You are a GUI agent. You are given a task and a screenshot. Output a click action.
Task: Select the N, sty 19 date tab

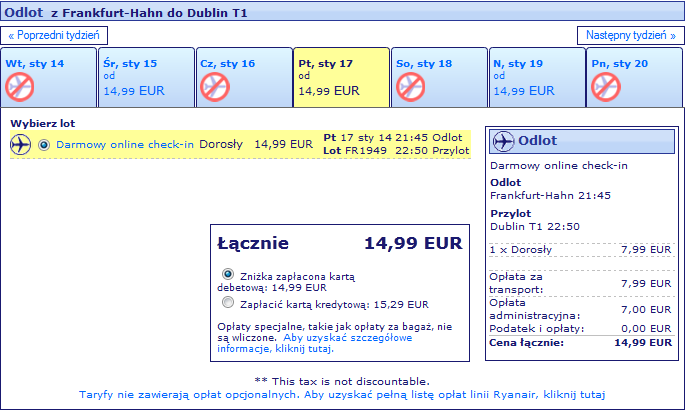[x=537, y=77]
